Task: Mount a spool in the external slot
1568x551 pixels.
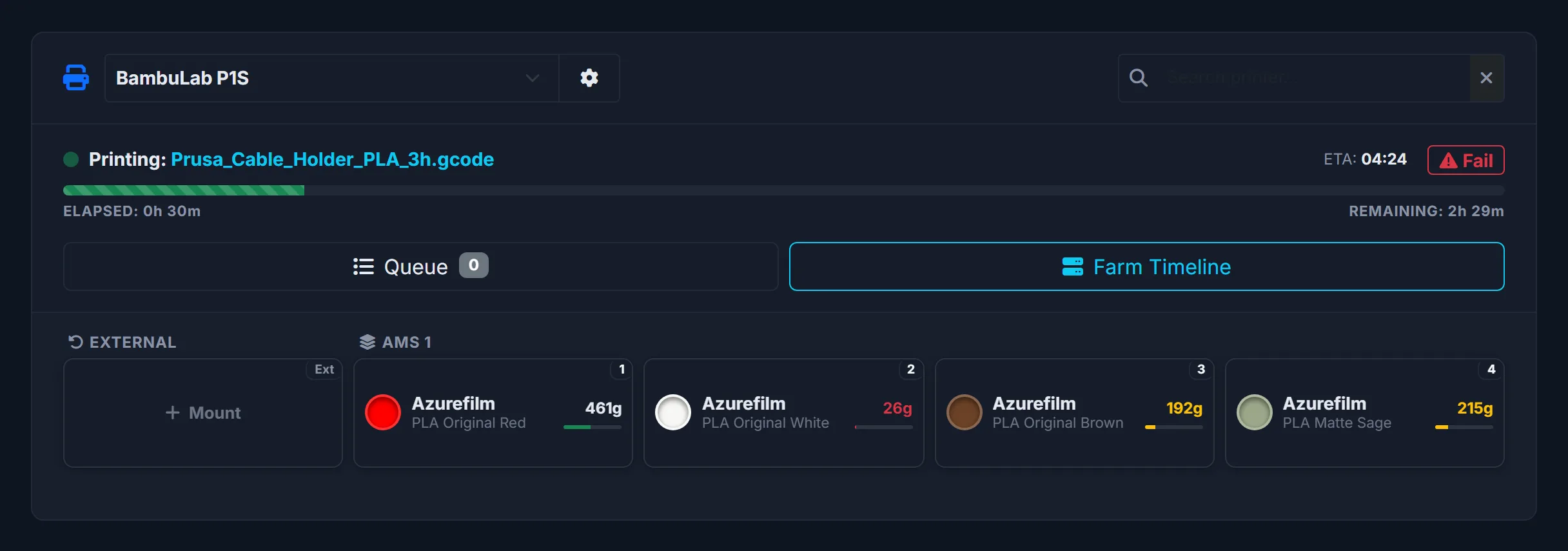Action: (203, 413)
